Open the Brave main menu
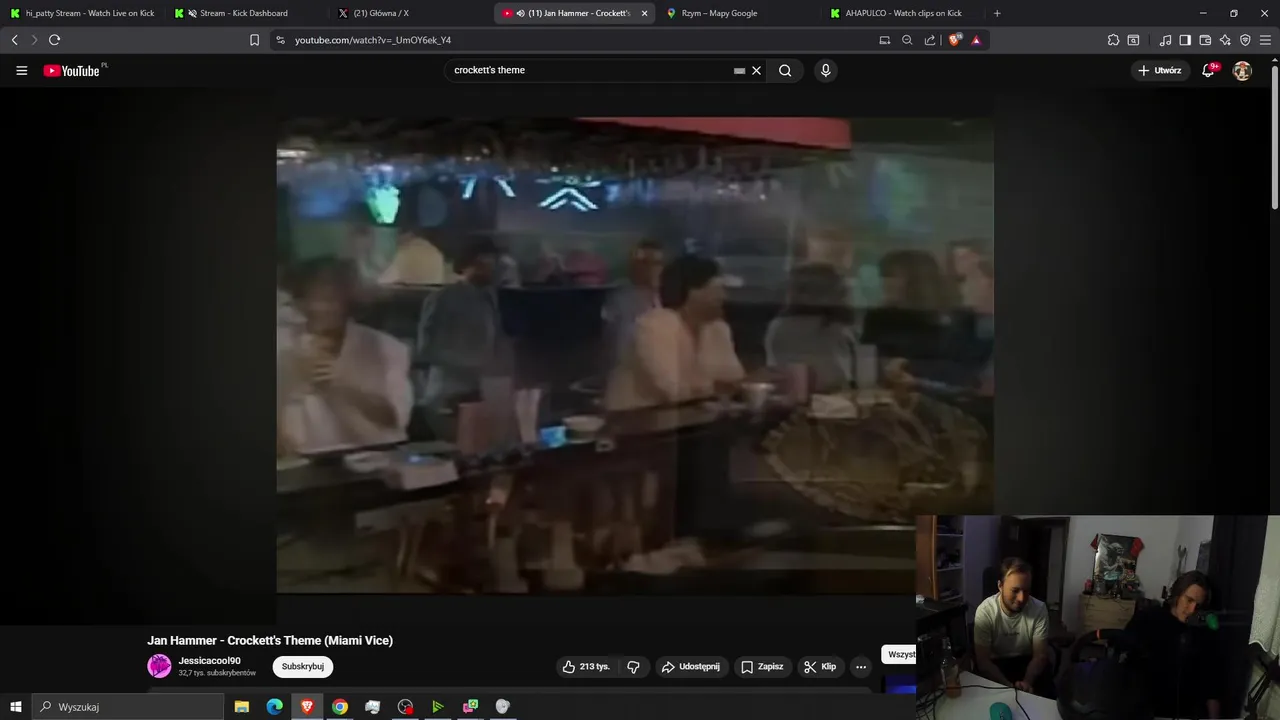 pyautogui.click(x=1266, y=40)
